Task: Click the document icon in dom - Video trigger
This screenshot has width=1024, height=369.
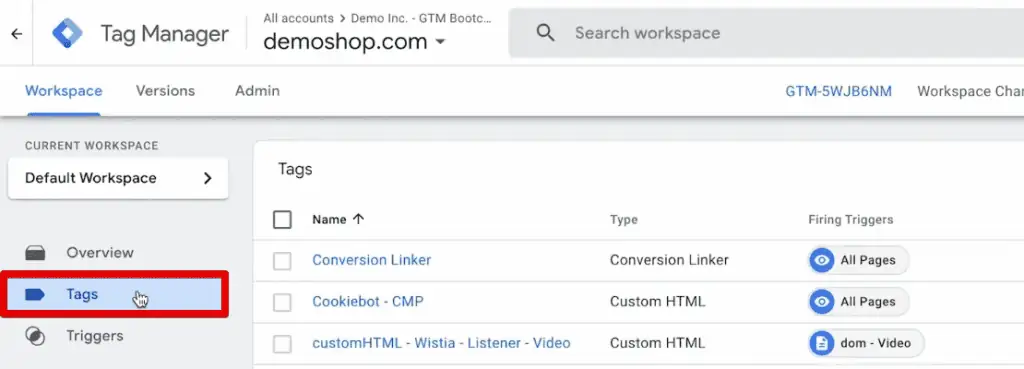Action: pyautogui.click(x=822, y=344)
